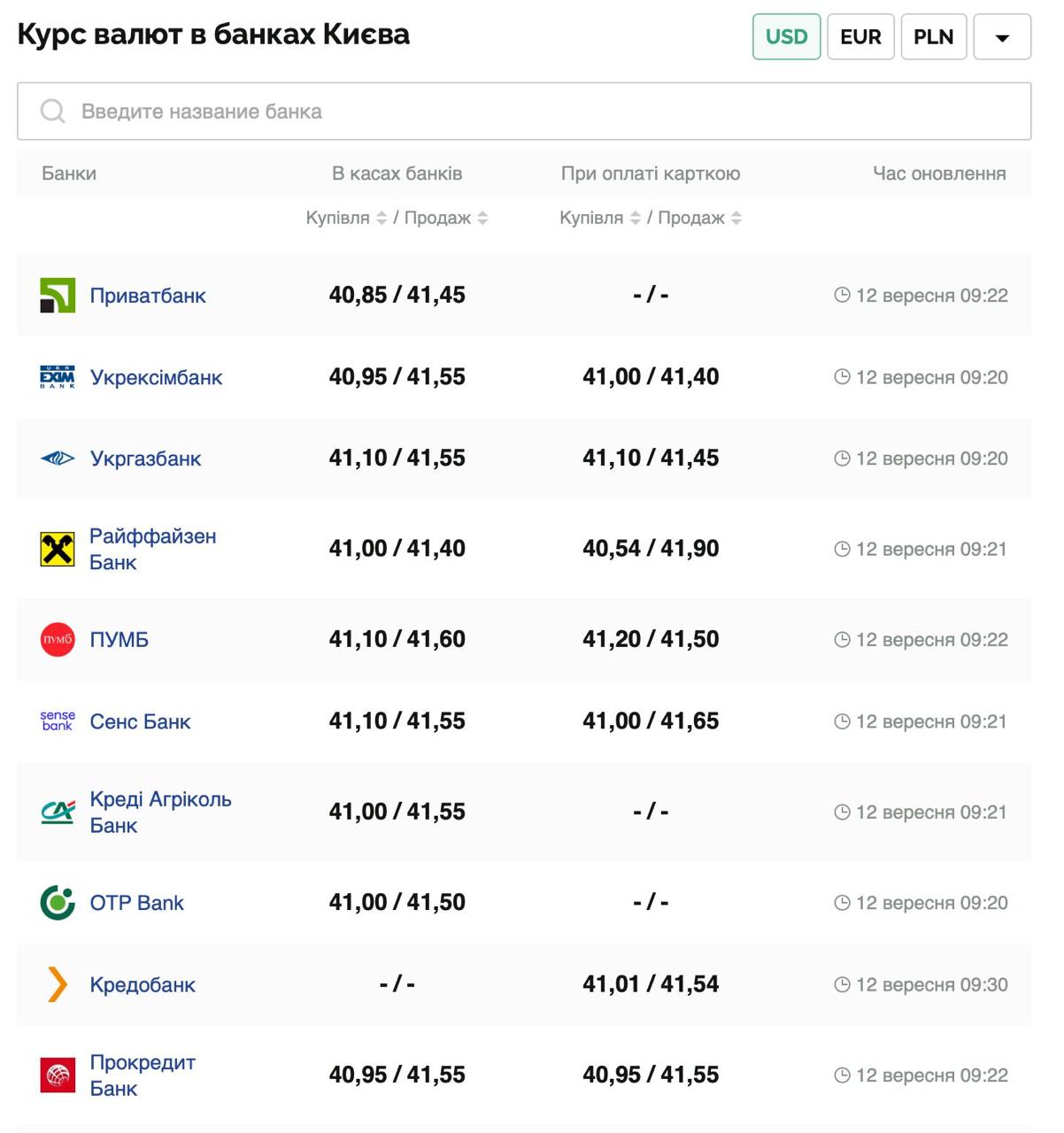Click the Privatbank green logo icon
The height and width of the screenshot is (1133, 1064).
click(58, 296)
